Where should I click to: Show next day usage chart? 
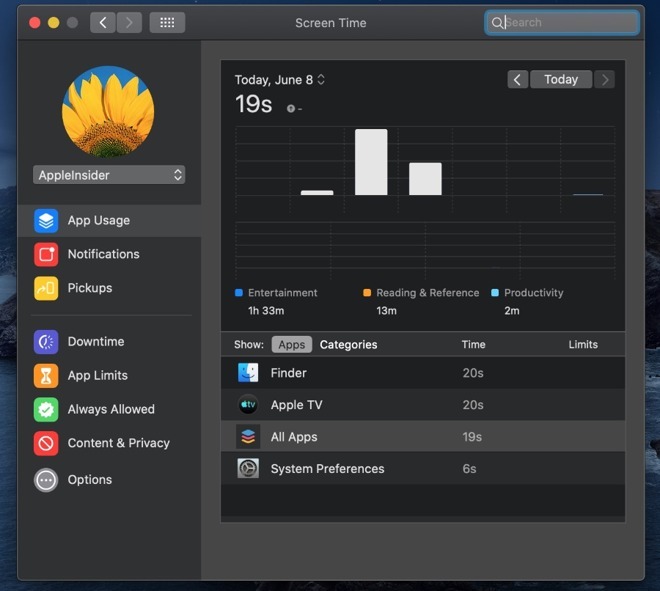coord(604,80)
